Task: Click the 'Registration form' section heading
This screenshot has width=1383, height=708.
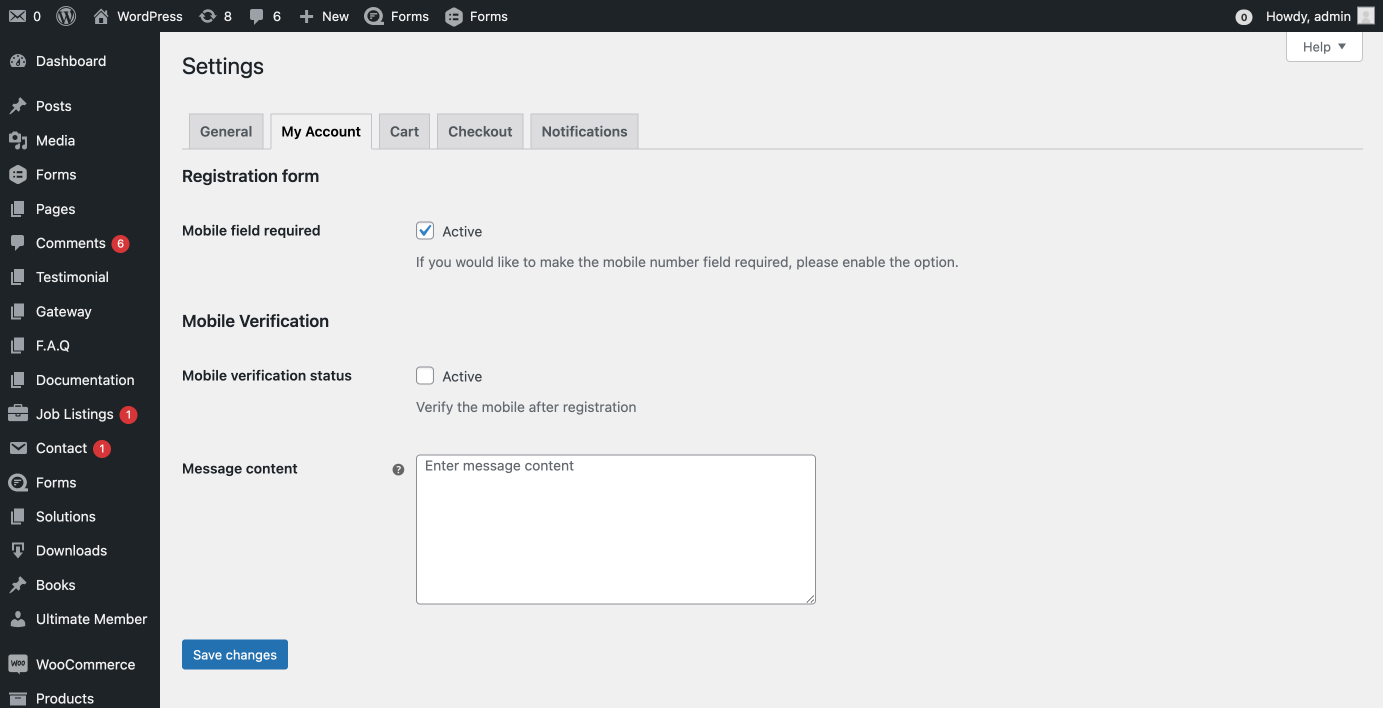Action: (250, 176)
